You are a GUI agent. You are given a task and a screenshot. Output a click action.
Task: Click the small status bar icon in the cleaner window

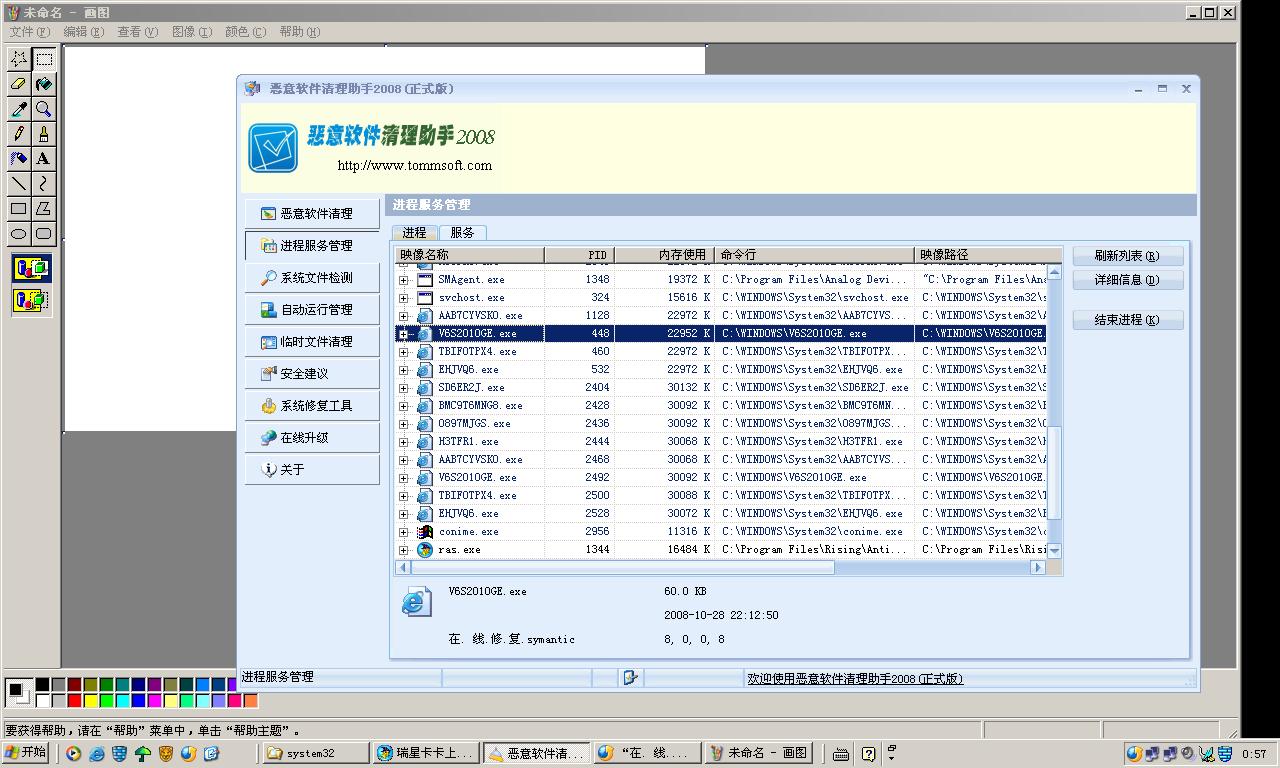(630, 678)
